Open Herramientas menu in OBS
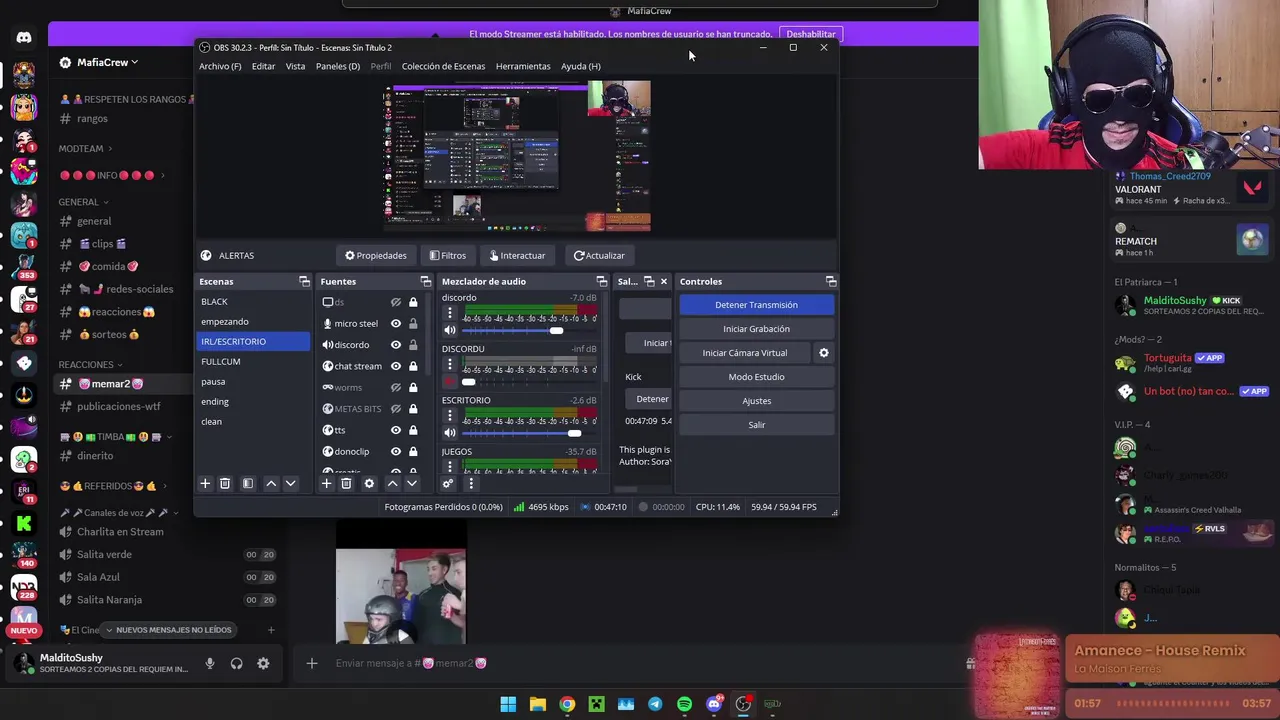 523,66
